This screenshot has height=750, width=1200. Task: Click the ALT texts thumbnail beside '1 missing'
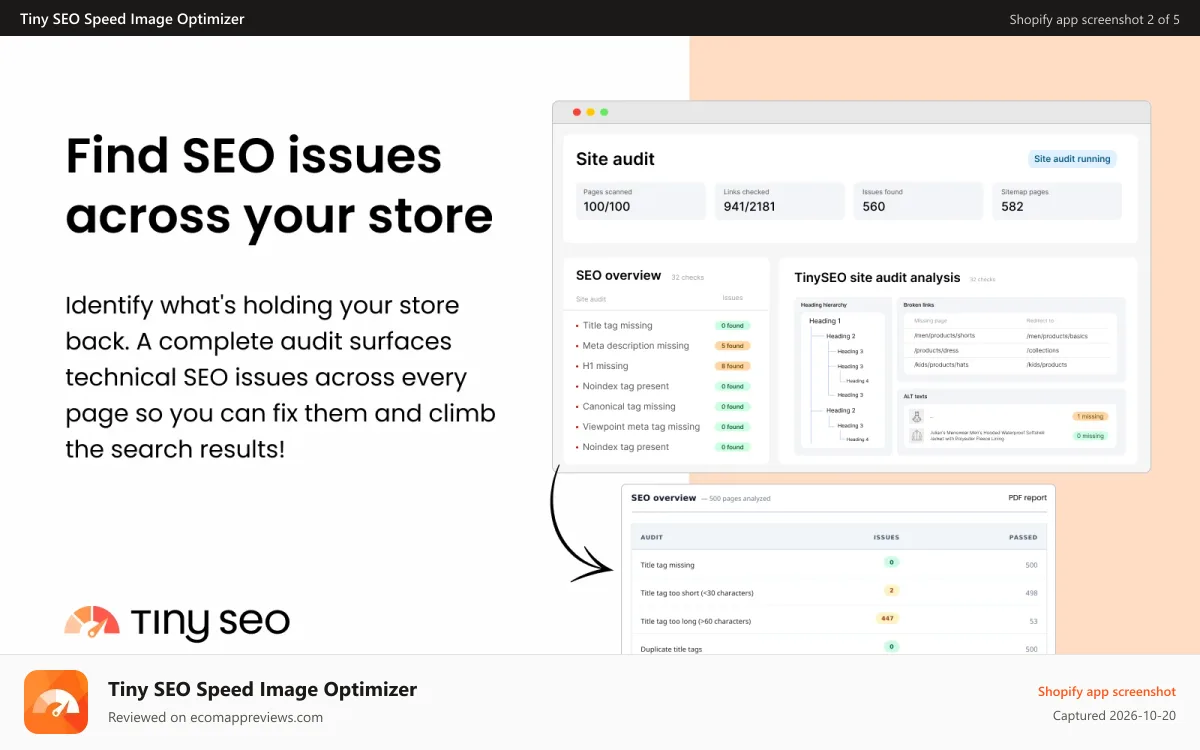(916, 416)
